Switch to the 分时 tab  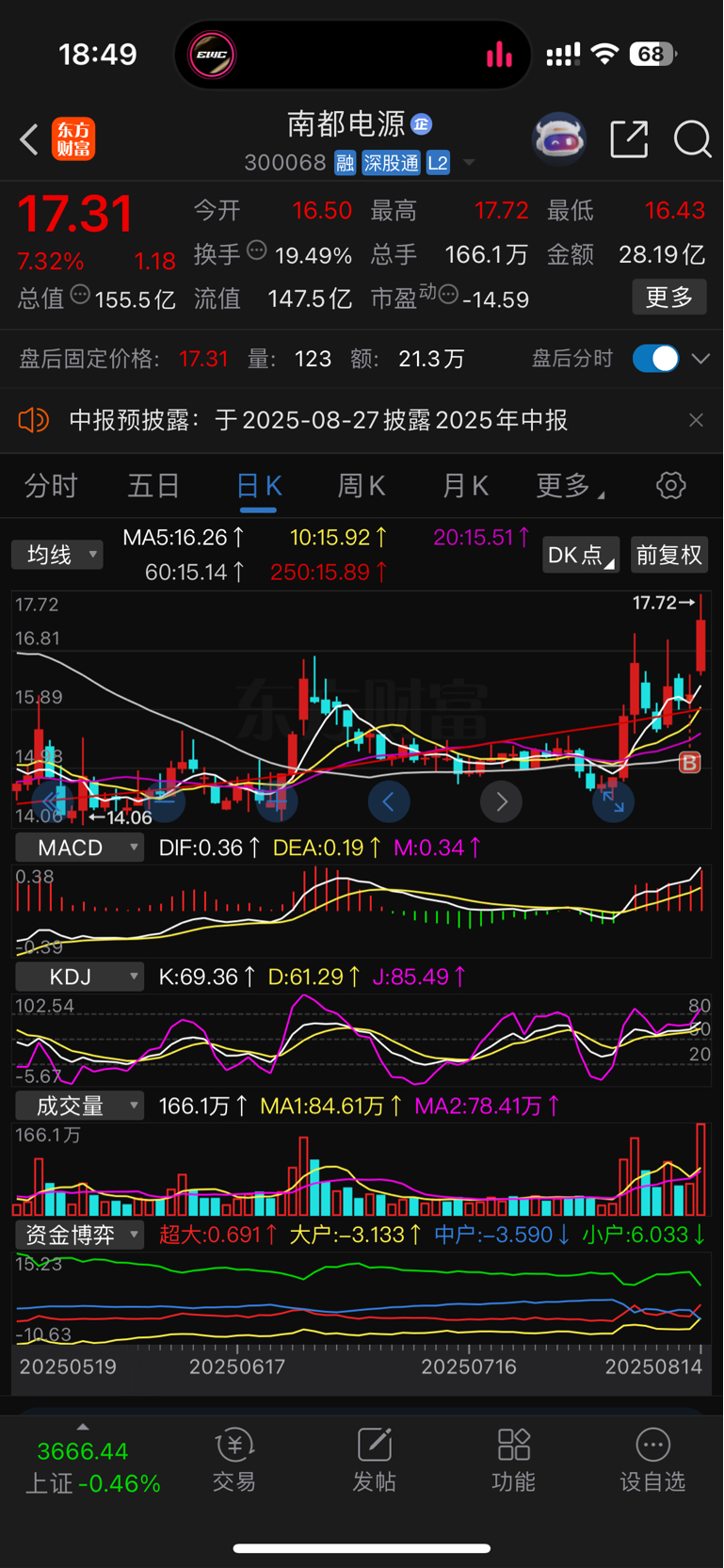(x=51, y=486)
